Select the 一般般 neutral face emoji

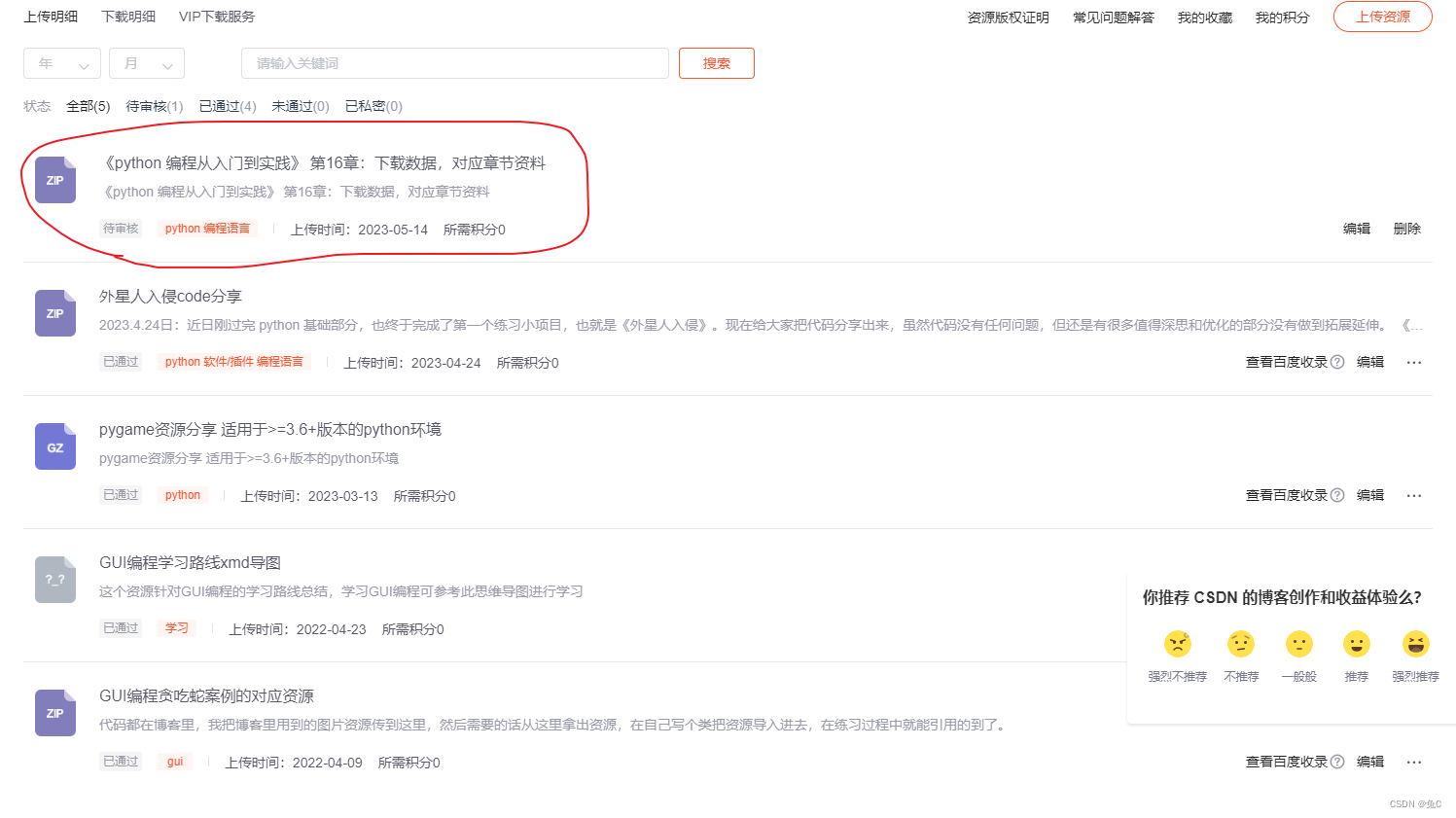tap(1298, 644)
